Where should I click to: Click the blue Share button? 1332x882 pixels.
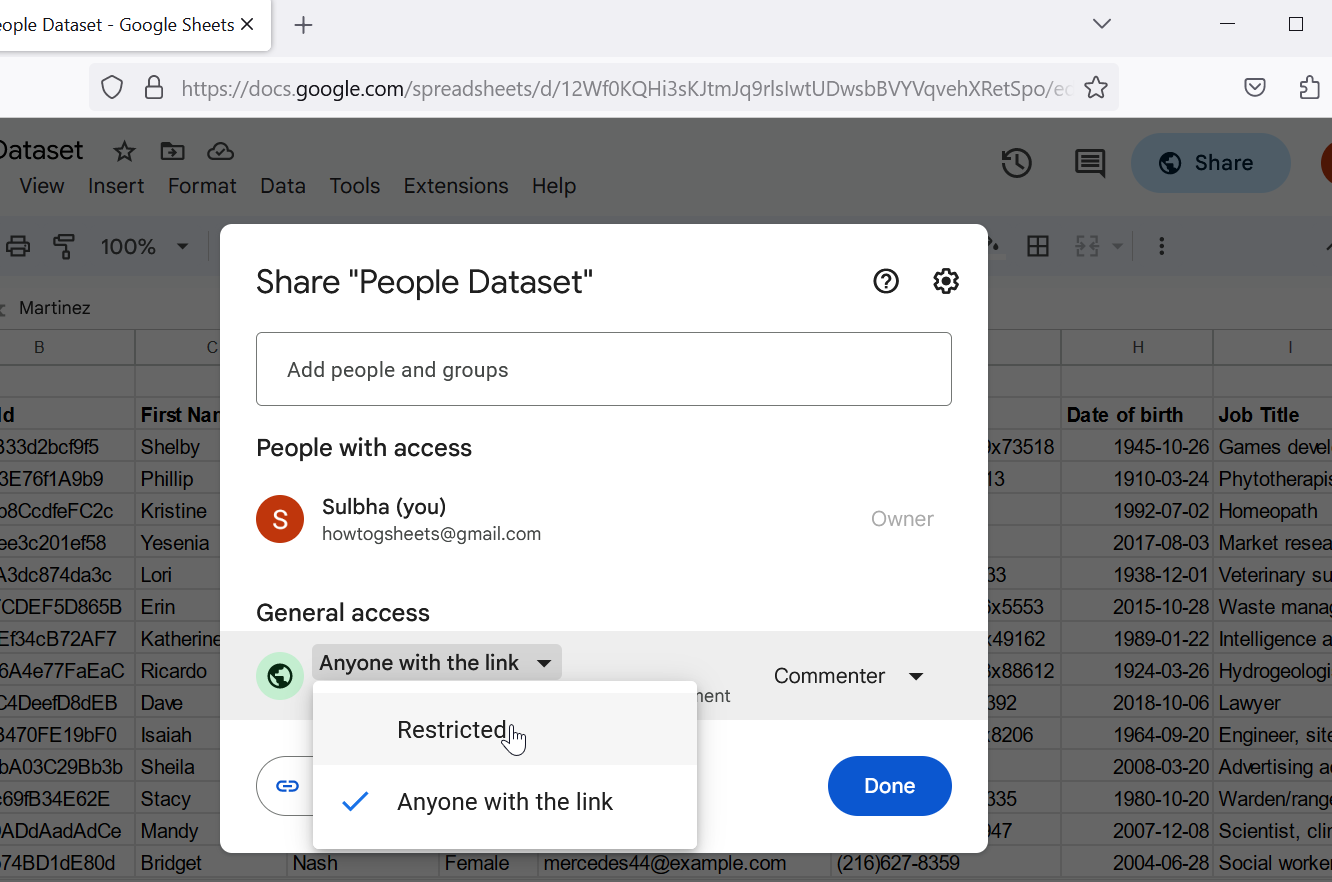tap(1211, 163)
